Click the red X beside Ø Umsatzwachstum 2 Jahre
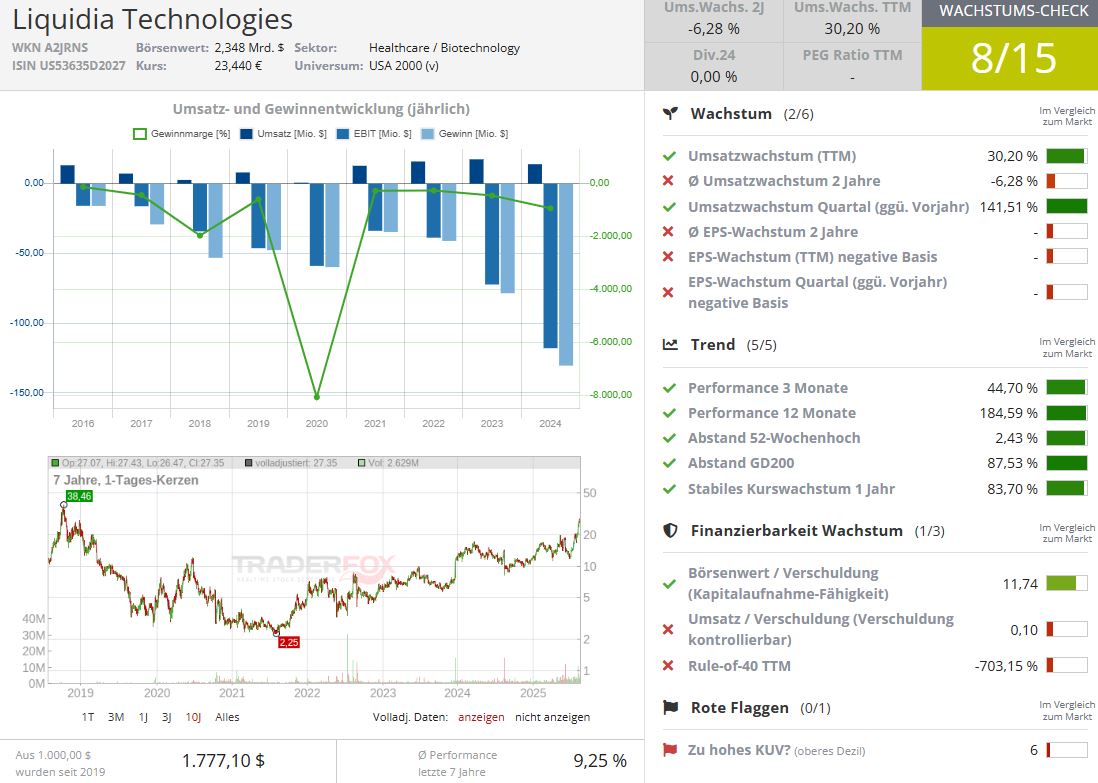1098x783 pixels. 668,181
